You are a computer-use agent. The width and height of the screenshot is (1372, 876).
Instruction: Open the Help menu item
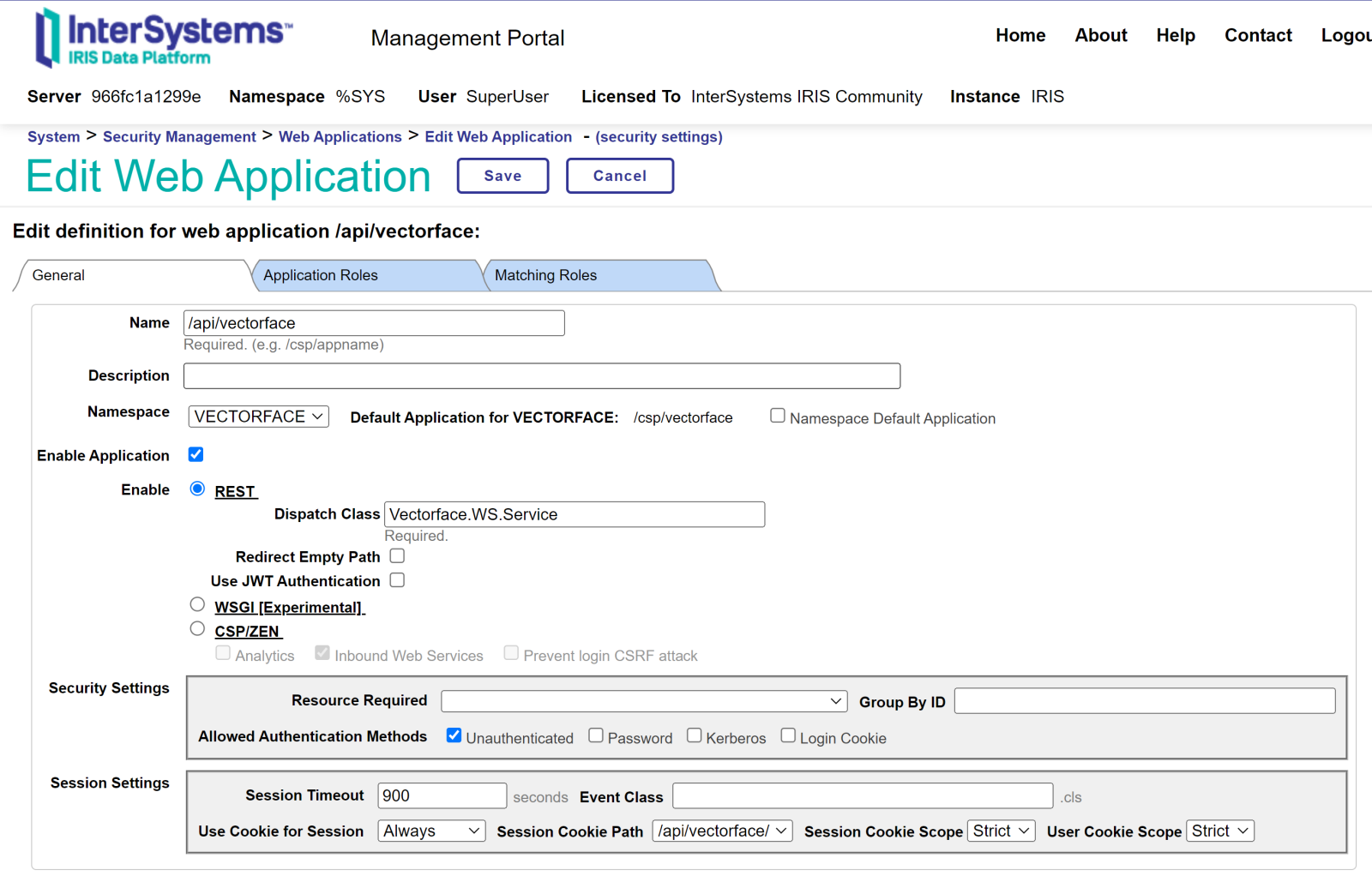click(1175, 35)
